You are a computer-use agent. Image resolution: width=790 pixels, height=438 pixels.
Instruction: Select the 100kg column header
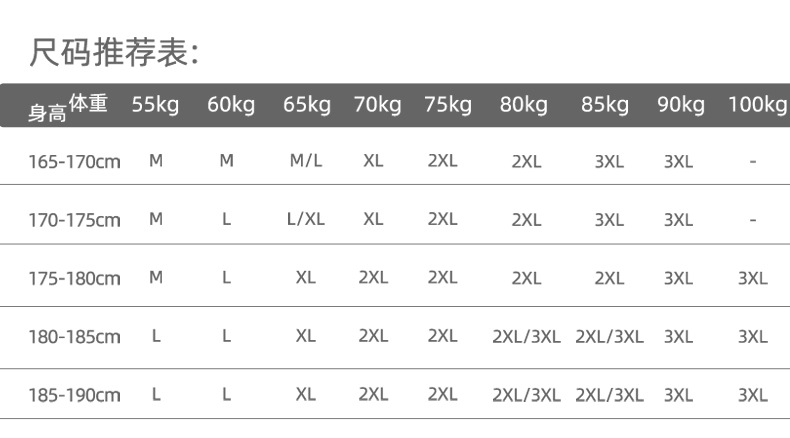click(757, 105)
